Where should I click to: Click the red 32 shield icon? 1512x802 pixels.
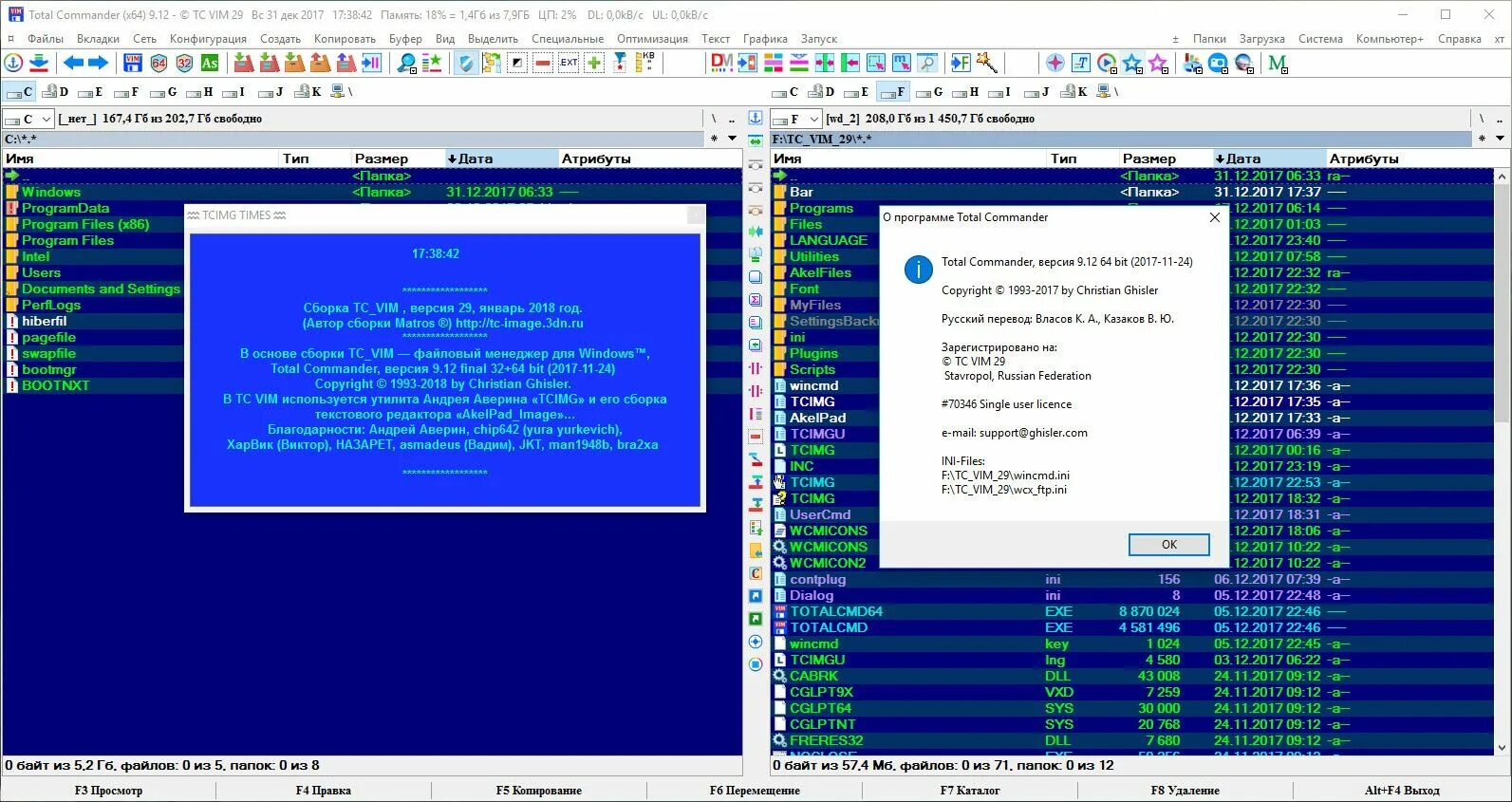pyautogui.click(x=184, y=64)
